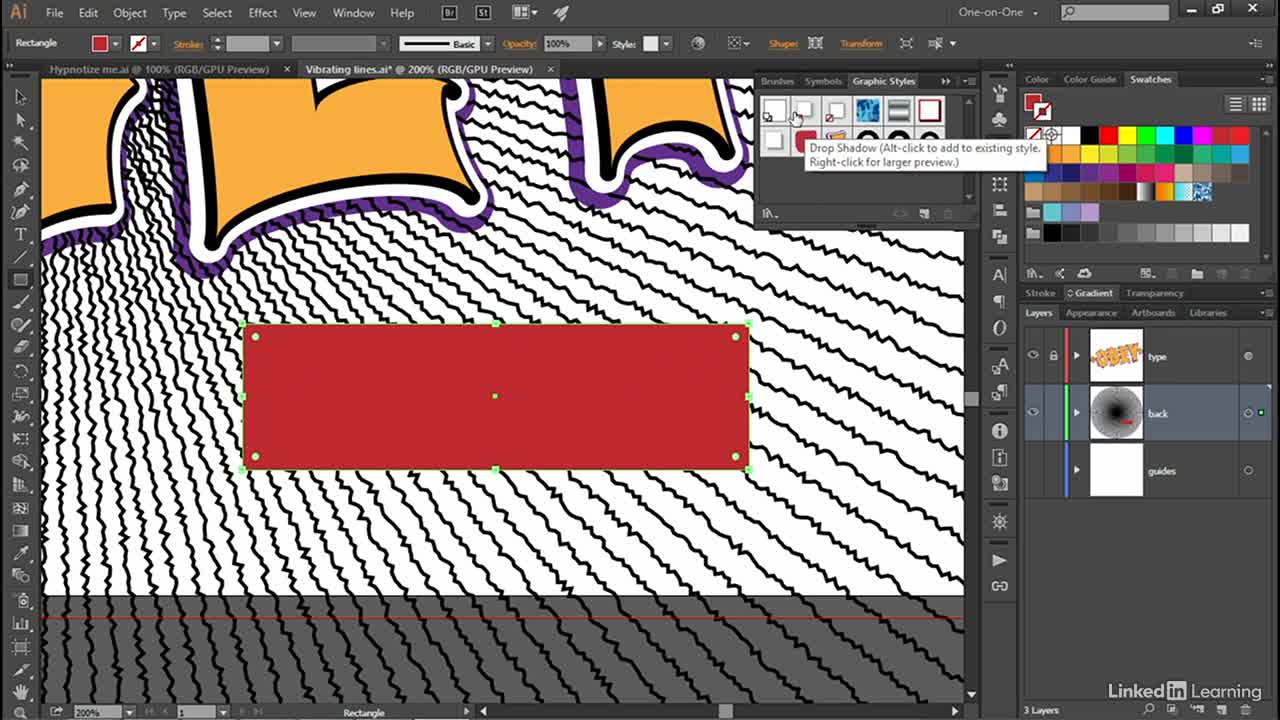Viewport: 1280px width, 720px height.
Task: Toggle the lock on type layer
Action: pyautogui.click(x=1053, y=356)
